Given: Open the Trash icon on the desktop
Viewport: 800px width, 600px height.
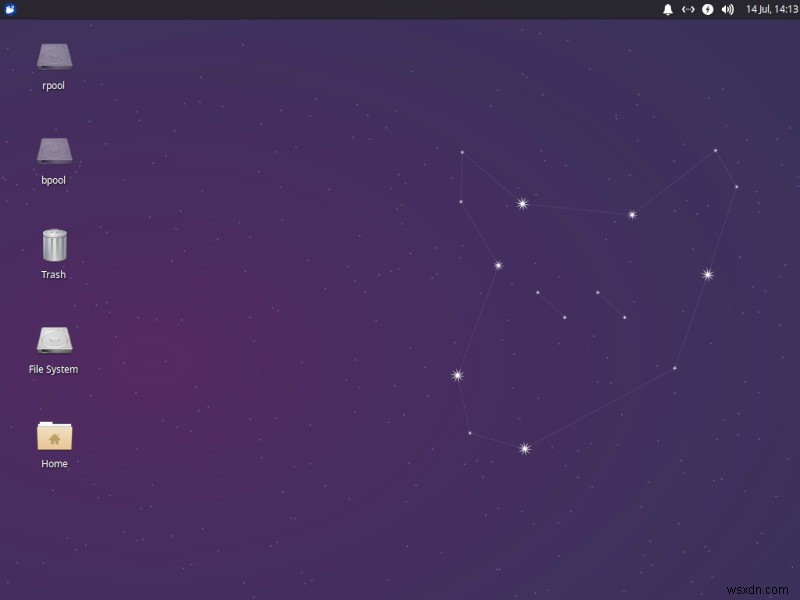Looking at the screenshot, I should 53,243.
